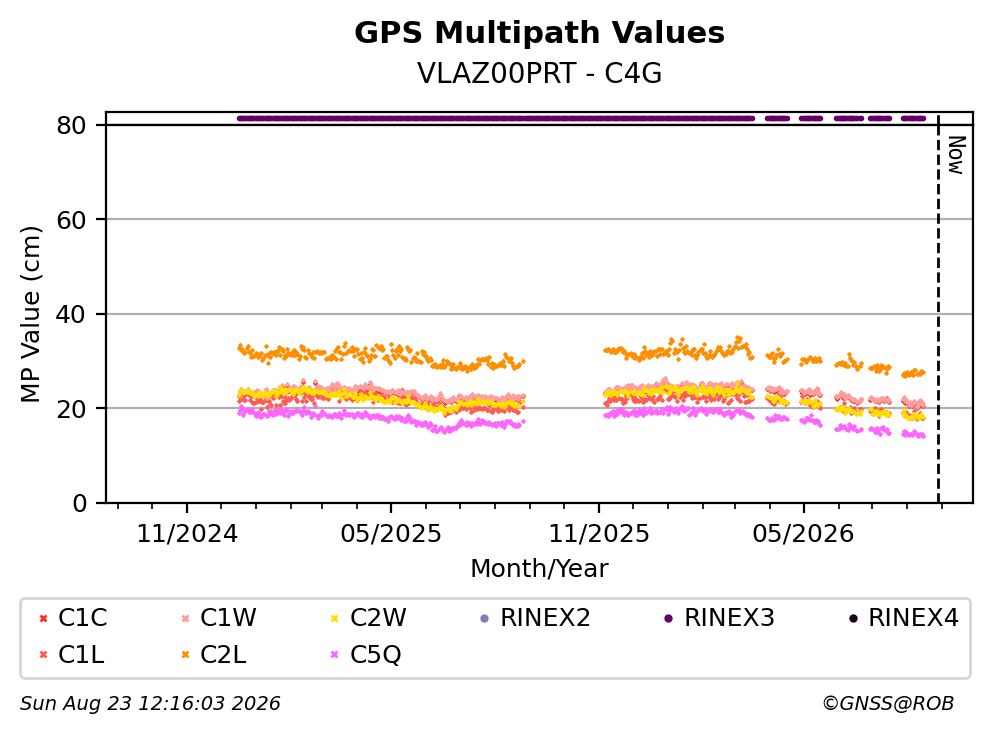Click the RINEX3 purple legend dot

point(669,619)
